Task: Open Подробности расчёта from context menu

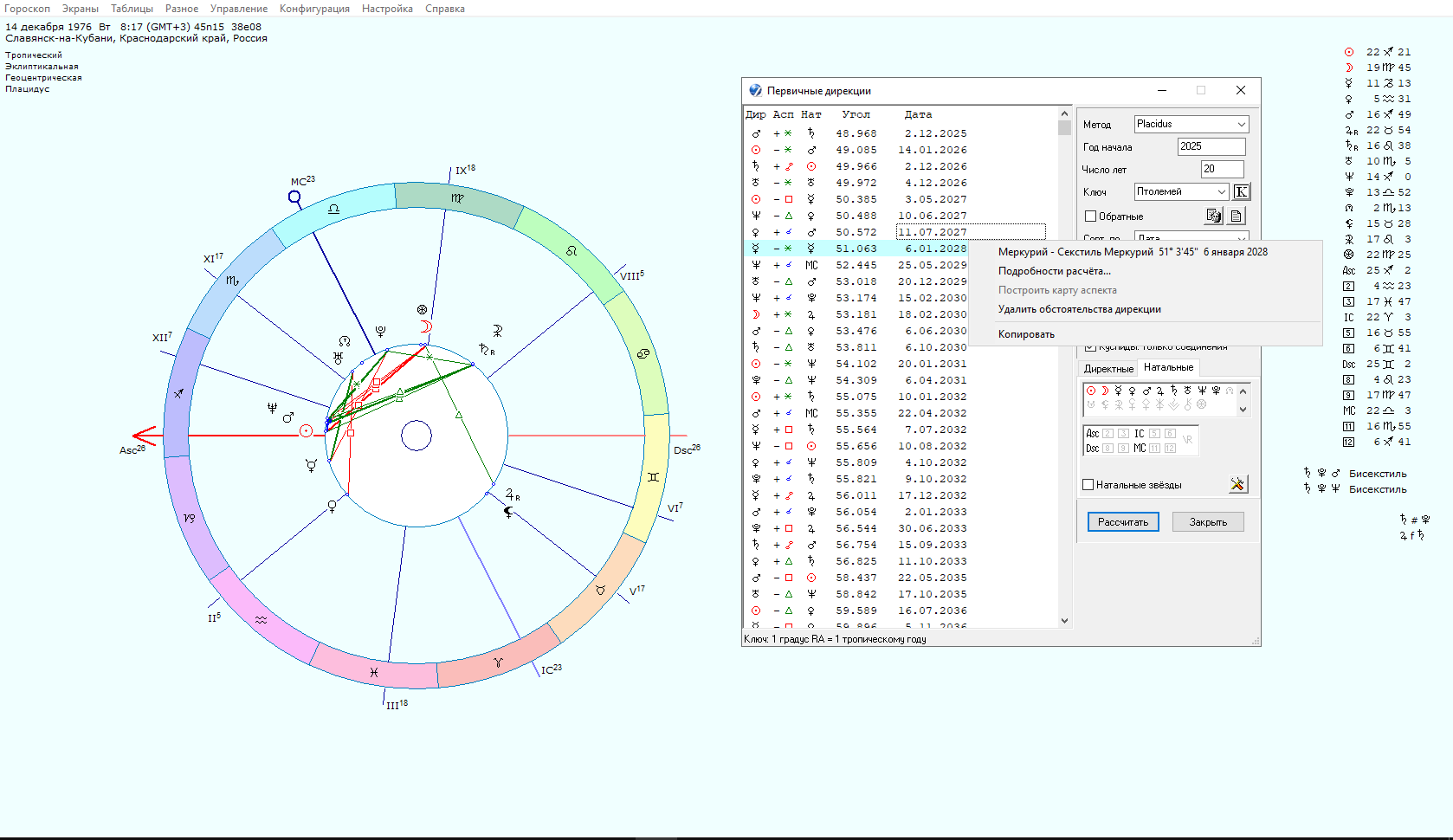Action: [x=1054, y=271]
